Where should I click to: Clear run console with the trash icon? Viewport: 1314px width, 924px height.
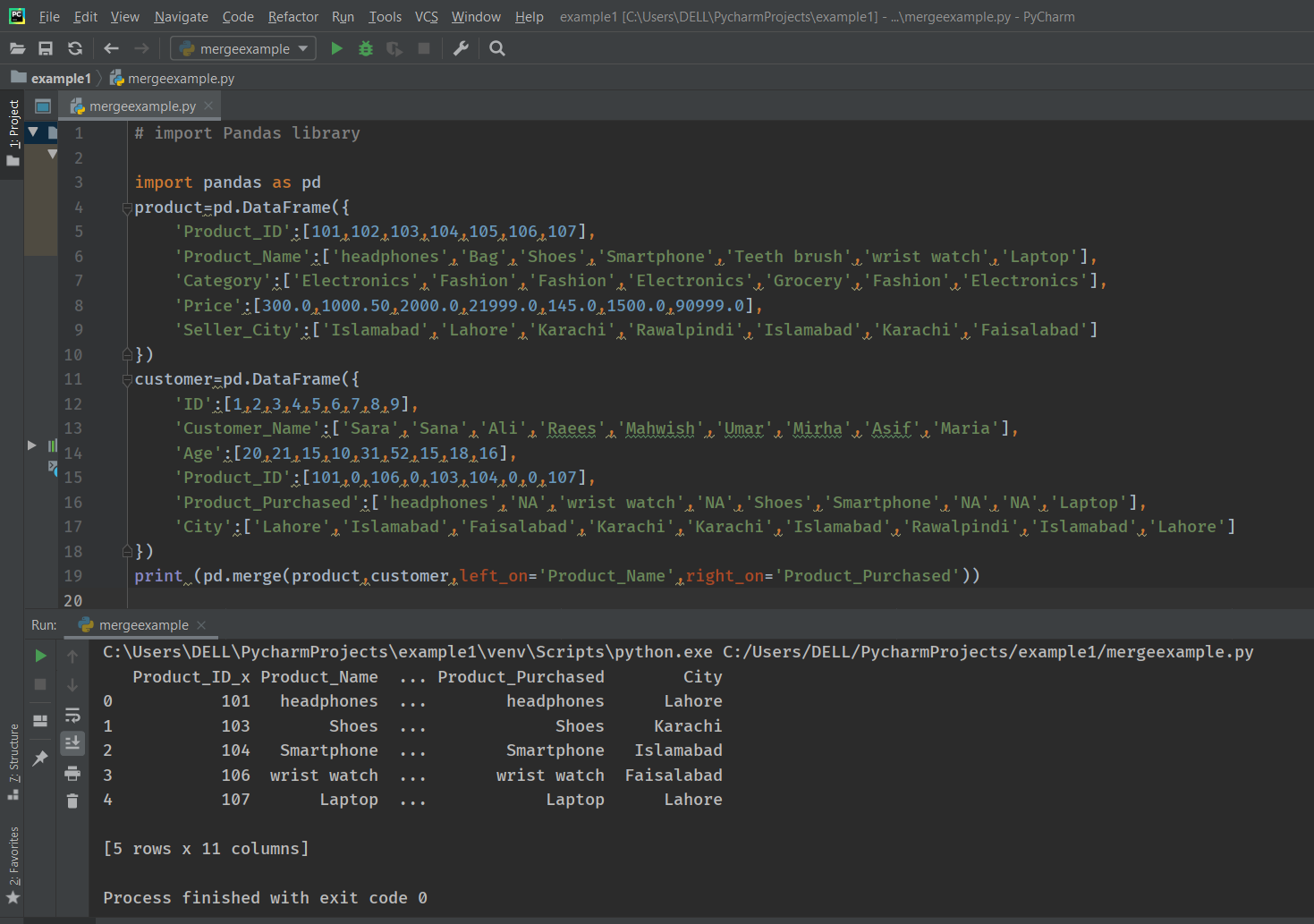(72, 801)
